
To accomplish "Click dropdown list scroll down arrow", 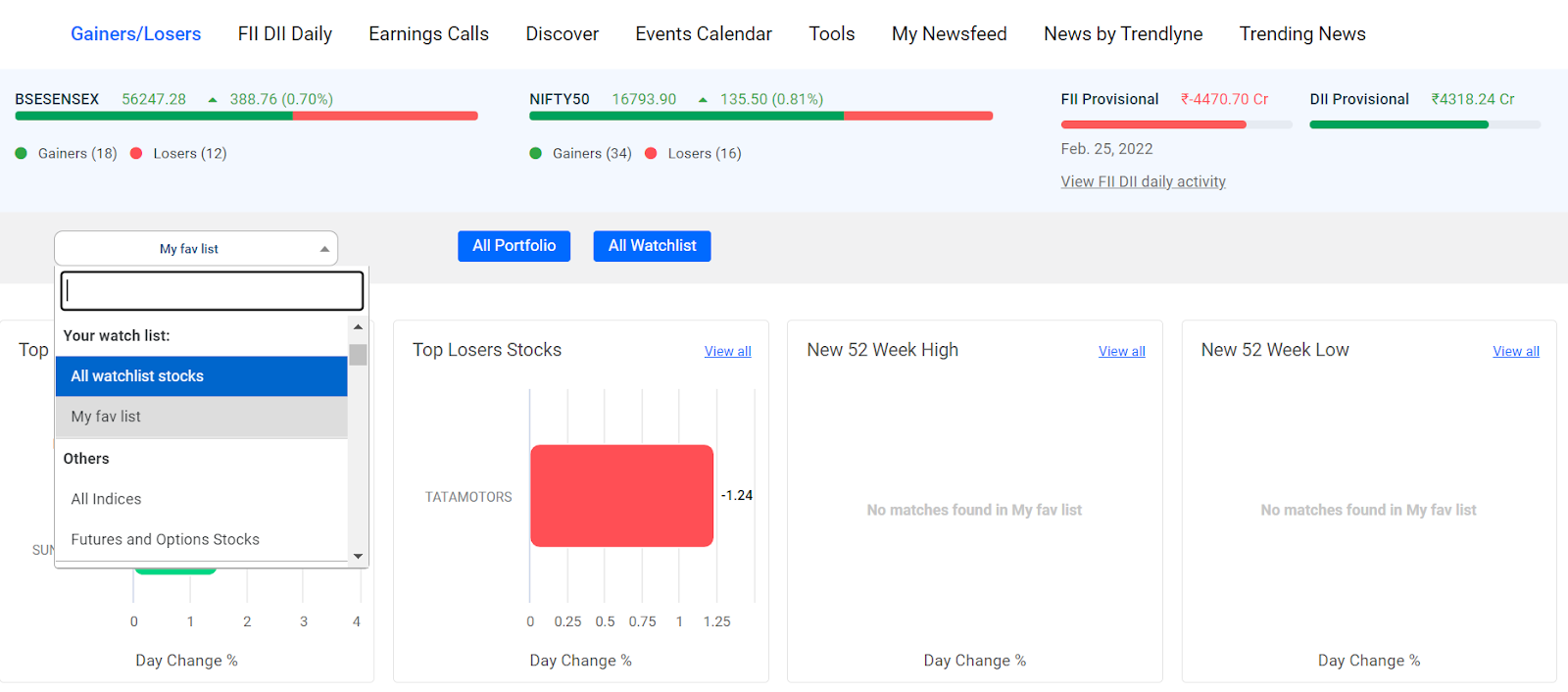I will click(x=358, y=556).
